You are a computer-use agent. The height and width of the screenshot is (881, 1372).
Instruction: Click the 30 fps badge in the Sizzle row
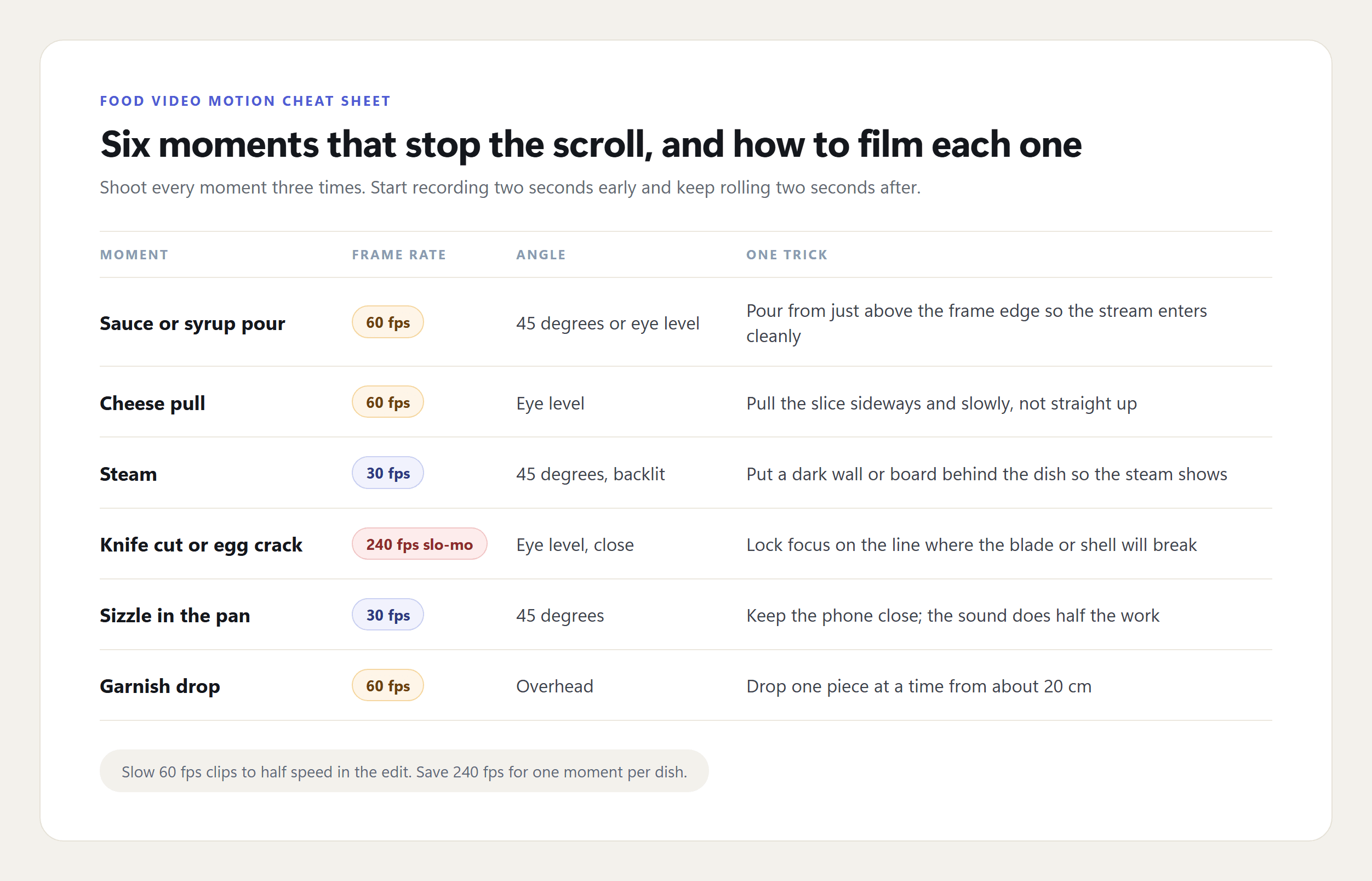click(x=387, y=615)
